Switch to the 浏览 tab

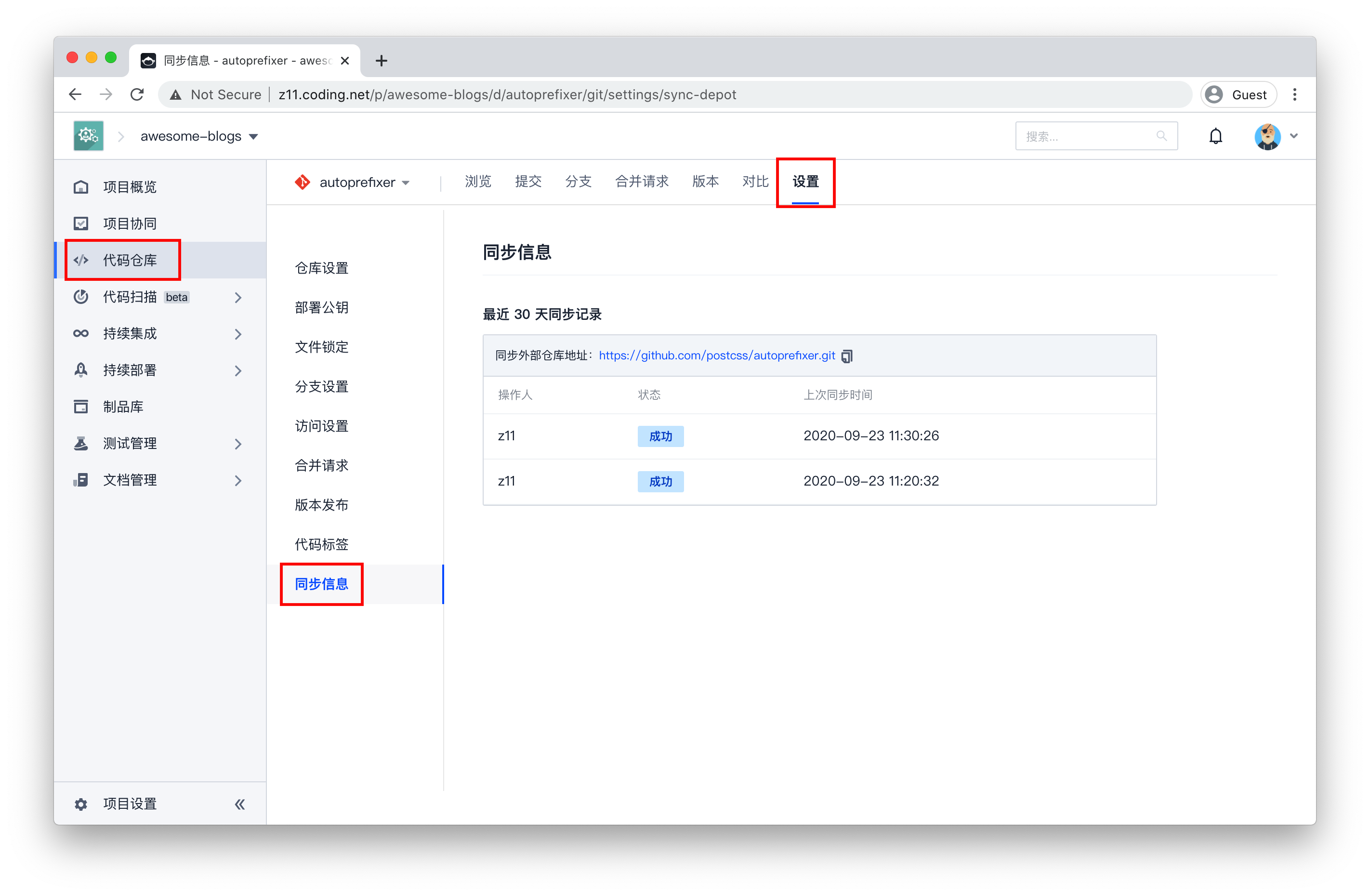point(478,182)
